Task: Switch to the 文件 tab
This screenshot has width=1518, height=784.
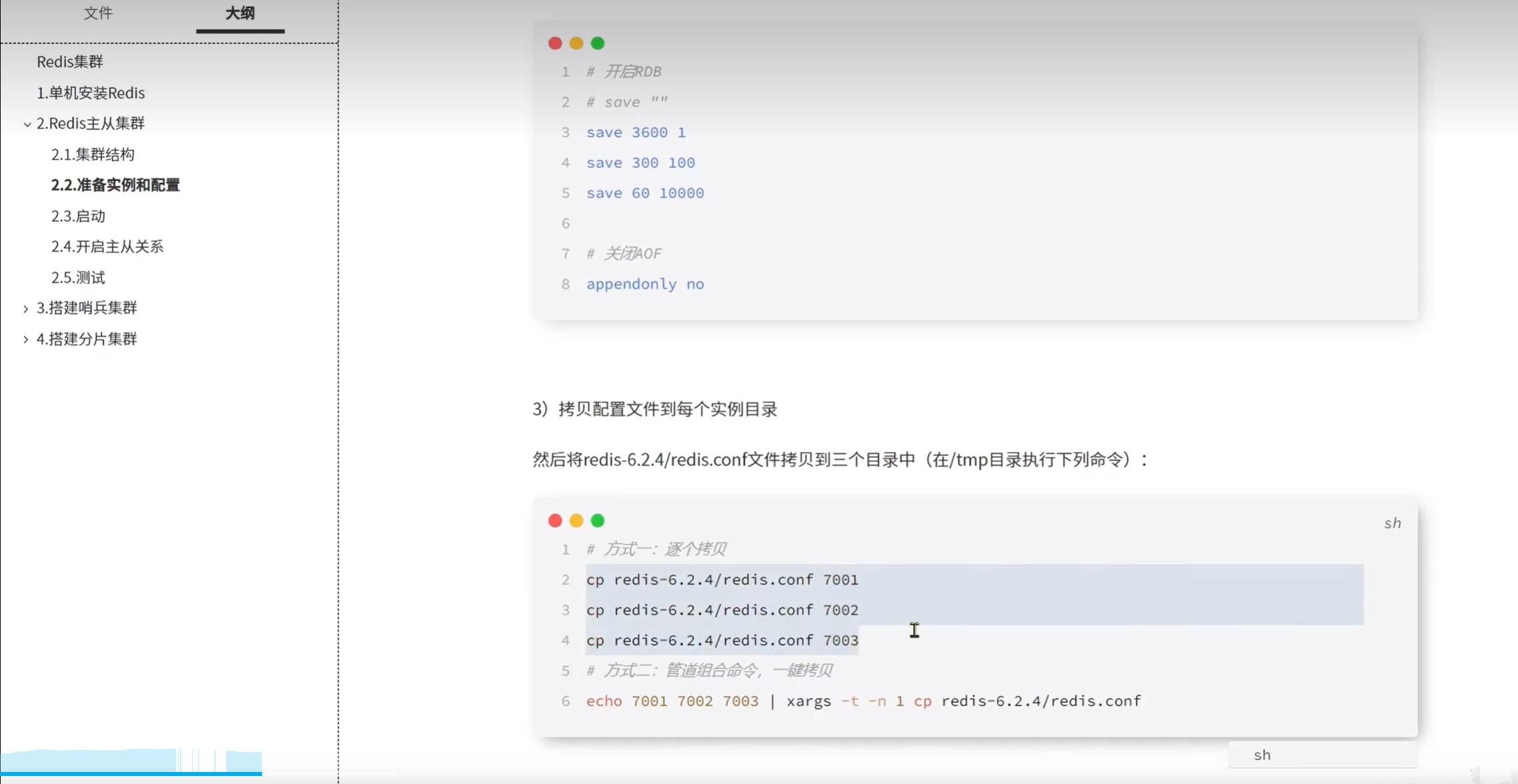Action: (x=98, y=13)
